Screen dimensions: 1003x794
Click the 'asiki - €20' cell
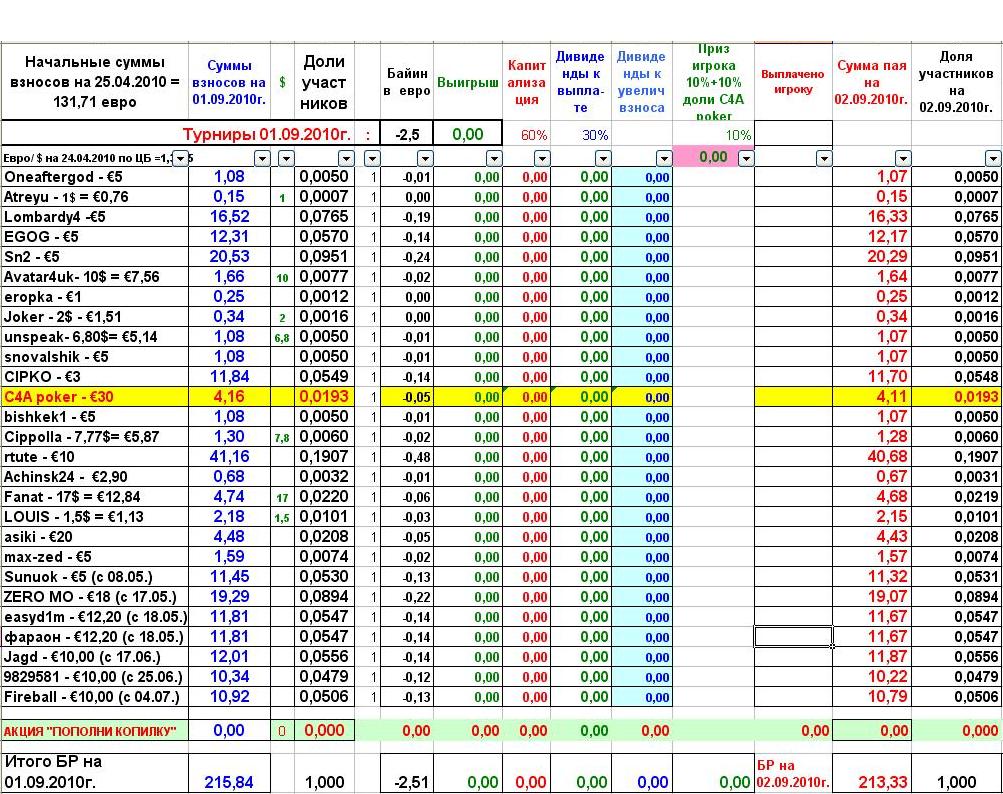pyautogui.click(x=95, y=537)
